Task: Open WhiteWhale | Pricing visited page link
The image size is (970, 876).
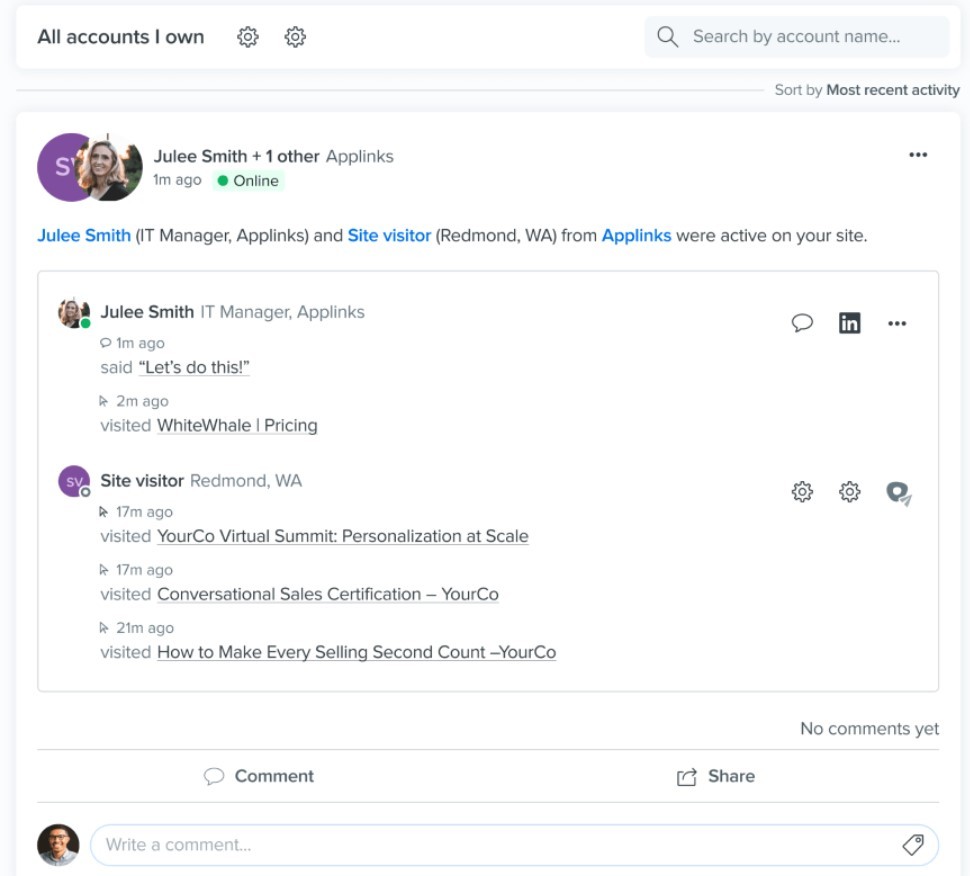Action: pyautogui.click(x=237, y=425)
